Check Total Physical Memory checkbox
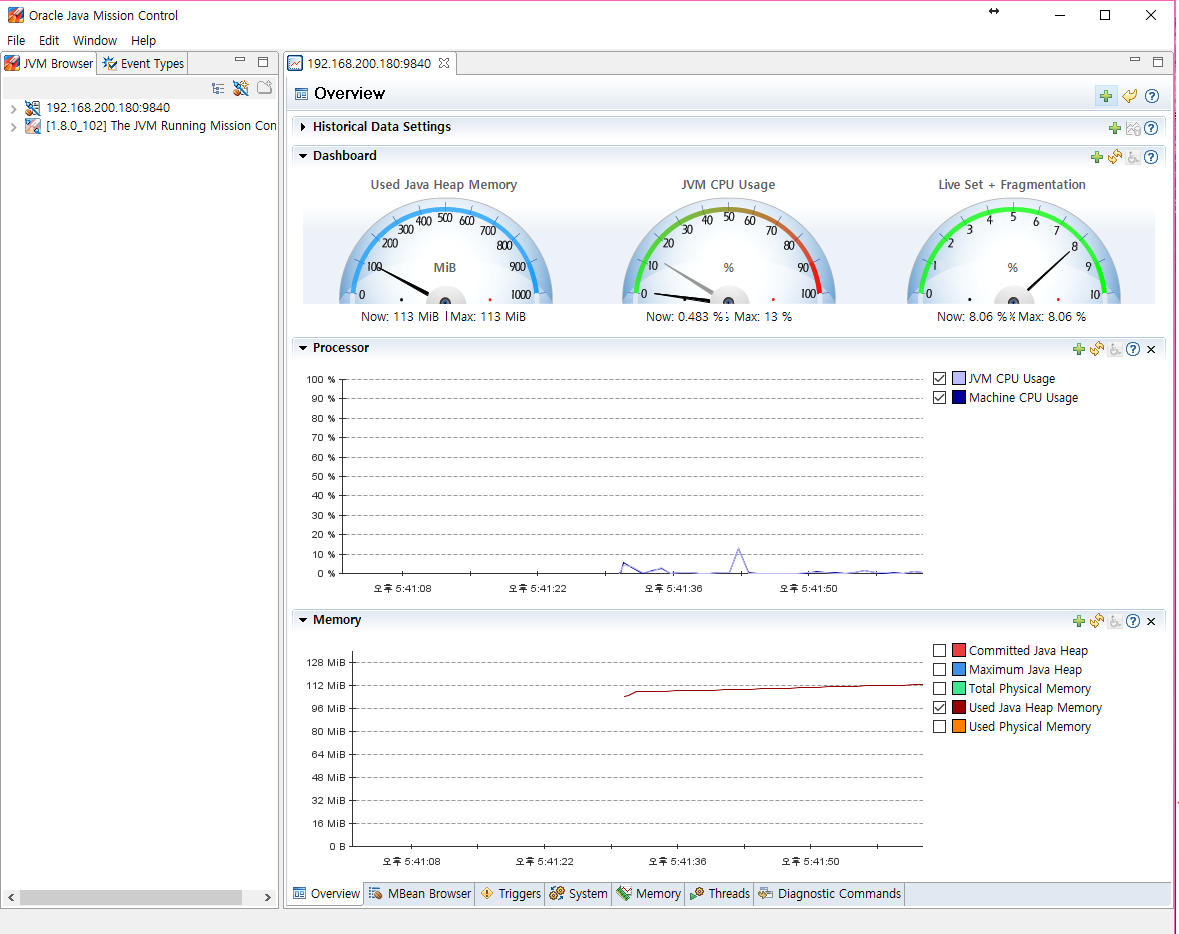The image size is (1179, 934). pos(939,688)
